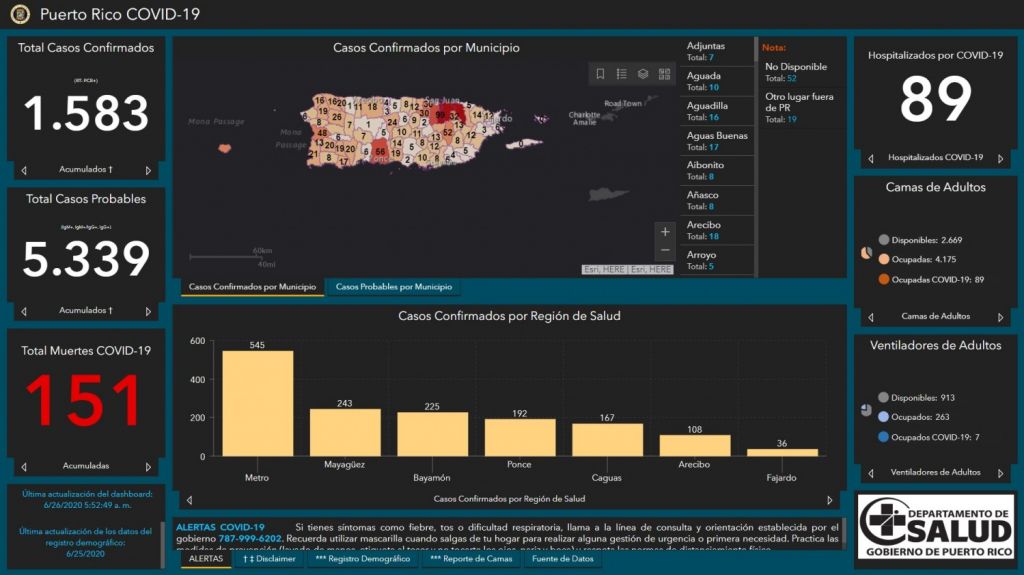Previous view for Total Muertes panel
Image resolution: width=1024 pixels, height=575 pixels.
(24, 466)
